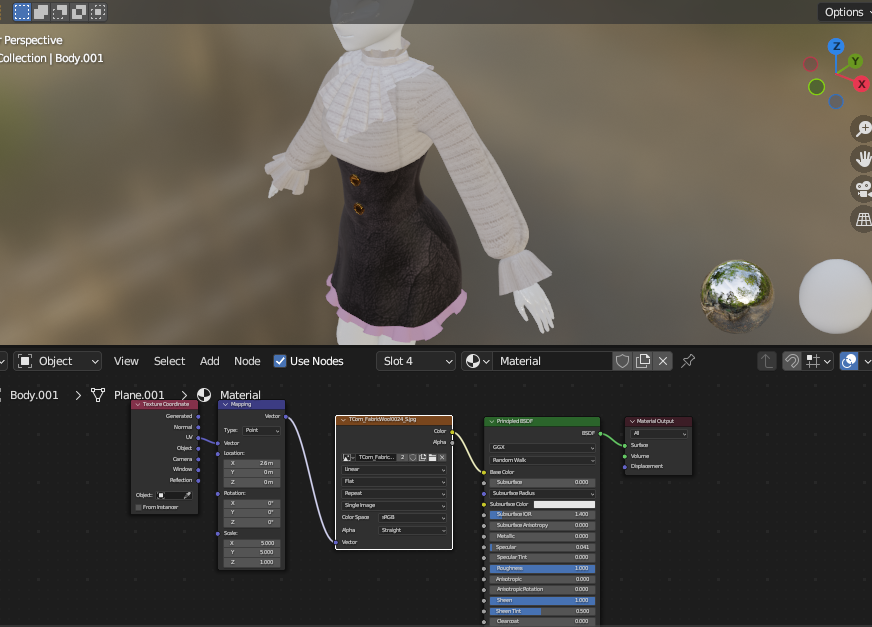This screenshot has height=627, width=872.
Task: Open Mapping Type Point dropdown
Action: click(261, 431)
